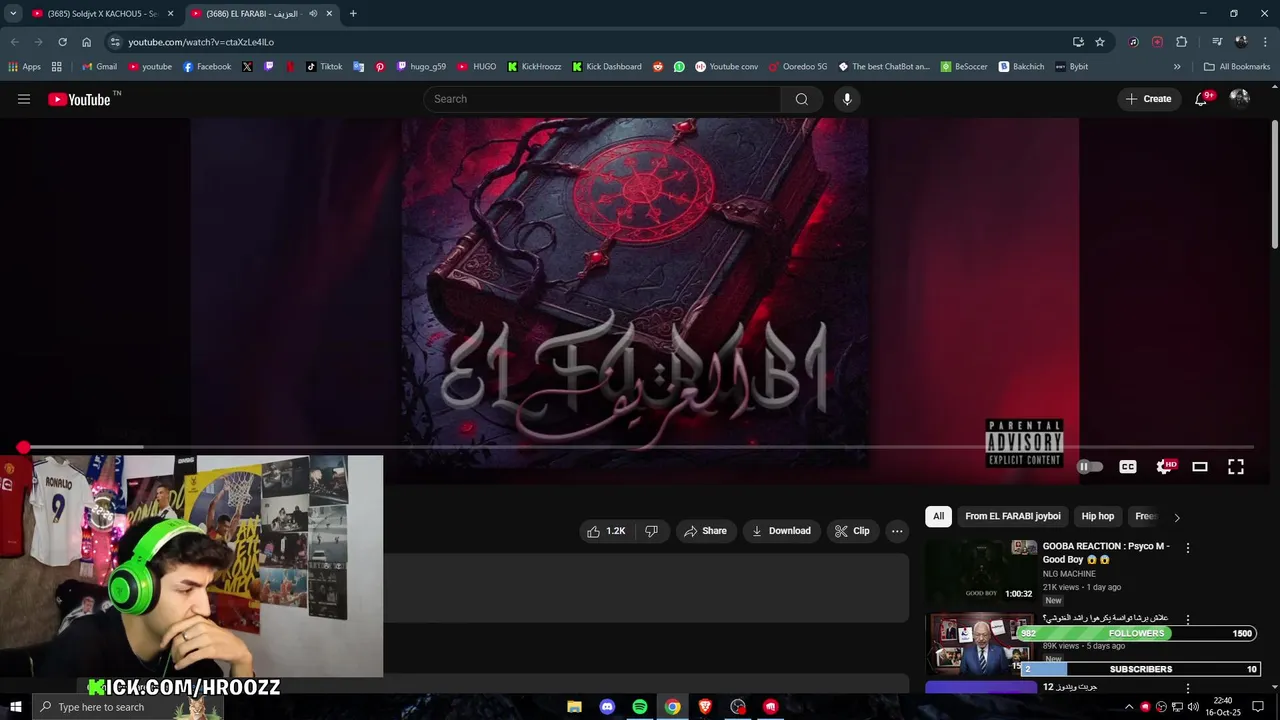Image resolution: width=1280 pixels, height=720 pixels.
Task: Focus the YouTube search field
Action: coord(603,99)
